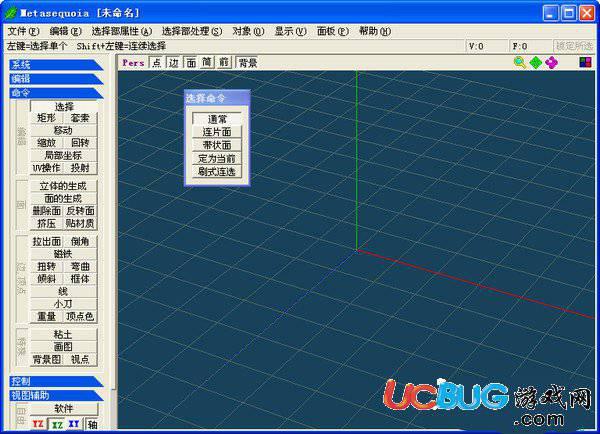The height and width of the screenshot is (434, 600).
Task: Toggle 边 (edge) display in viewport toolbar
Action: coord(174,63)
